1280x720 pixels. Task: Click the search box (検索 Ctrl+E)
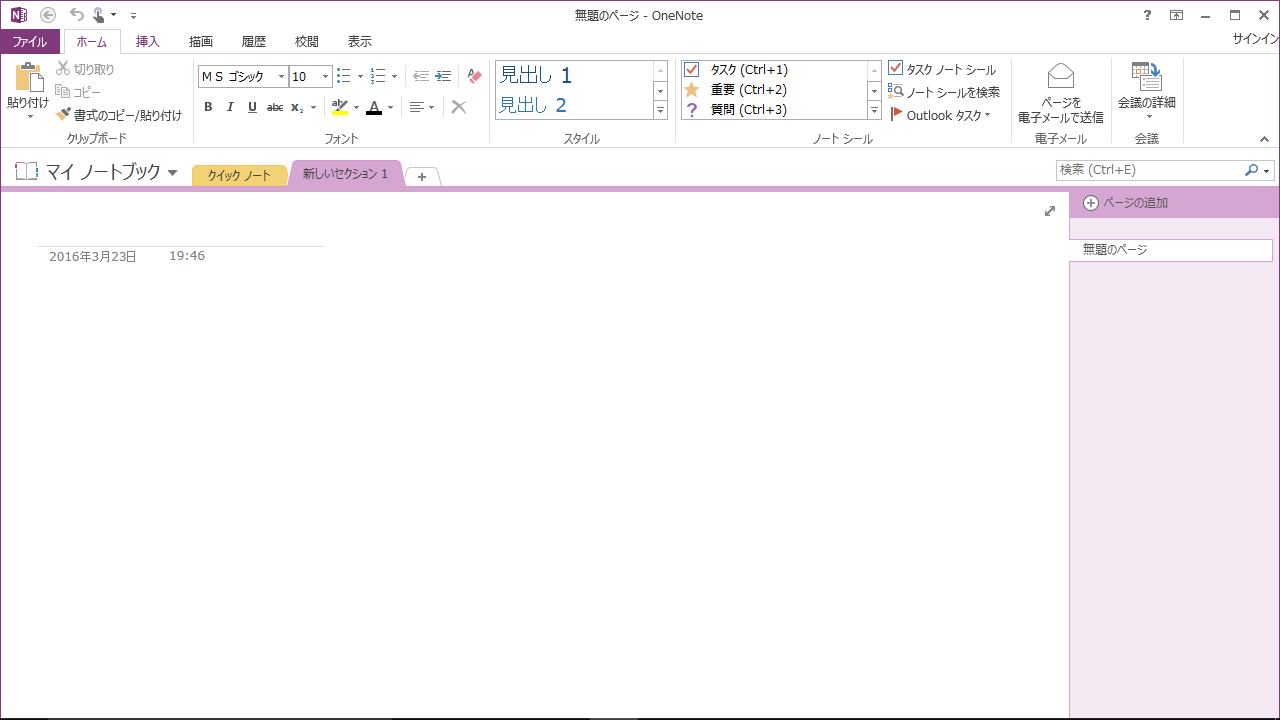(x=1150, y=171)
